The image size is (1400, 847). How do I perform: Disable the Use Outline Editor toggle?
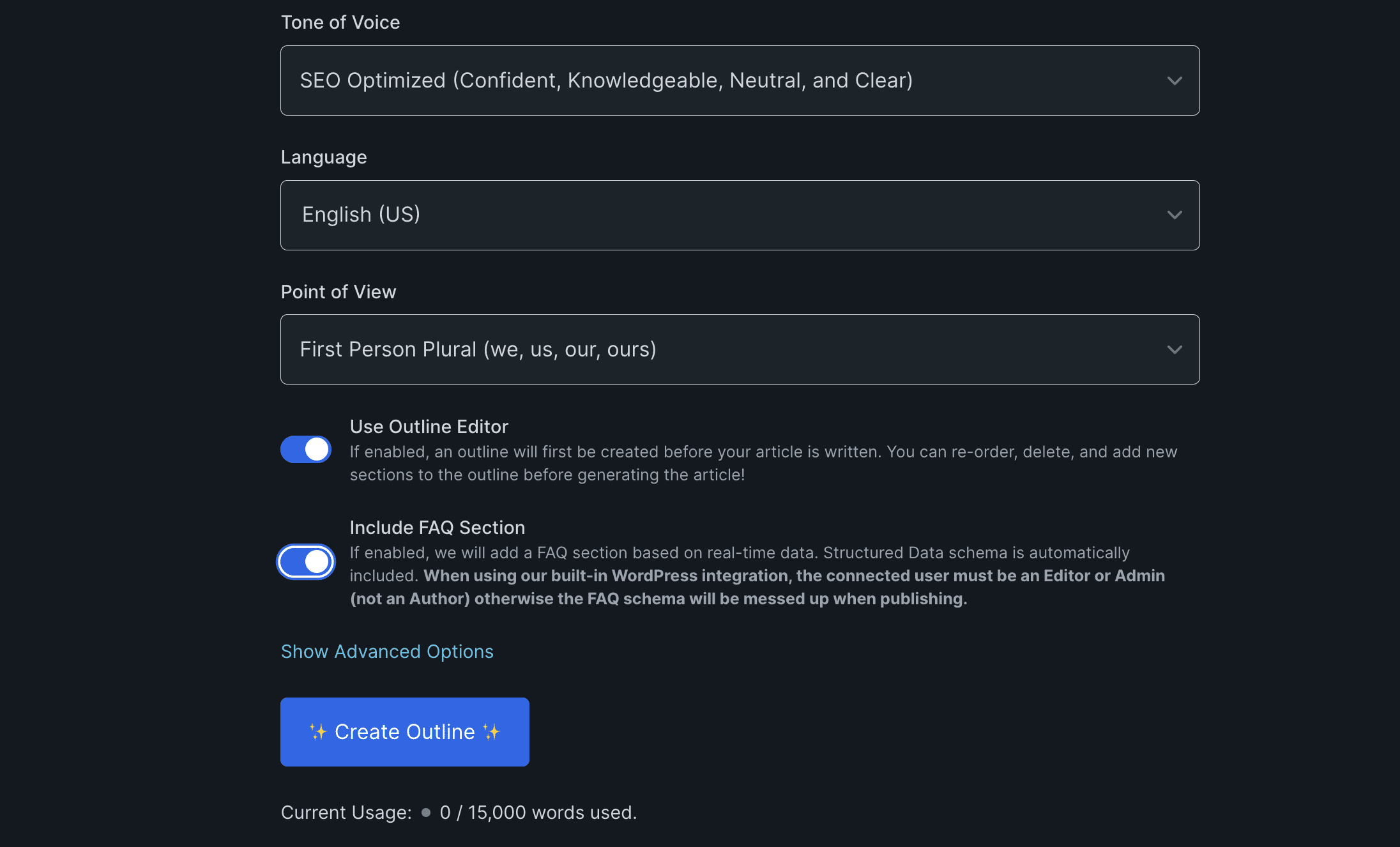tap(306, 450)
